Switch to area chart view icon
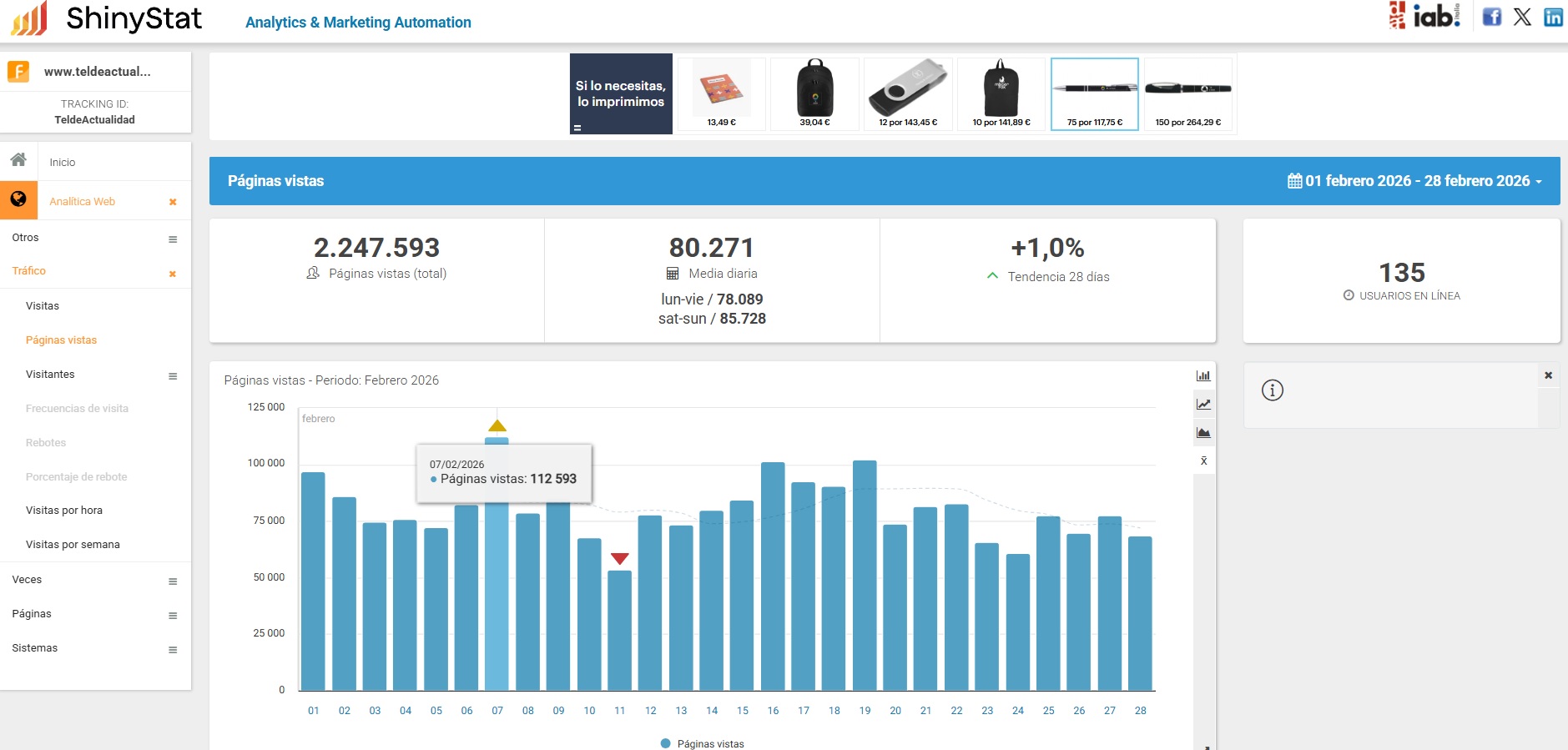This screenshot has height=750, width=1568. (1203, 433)
